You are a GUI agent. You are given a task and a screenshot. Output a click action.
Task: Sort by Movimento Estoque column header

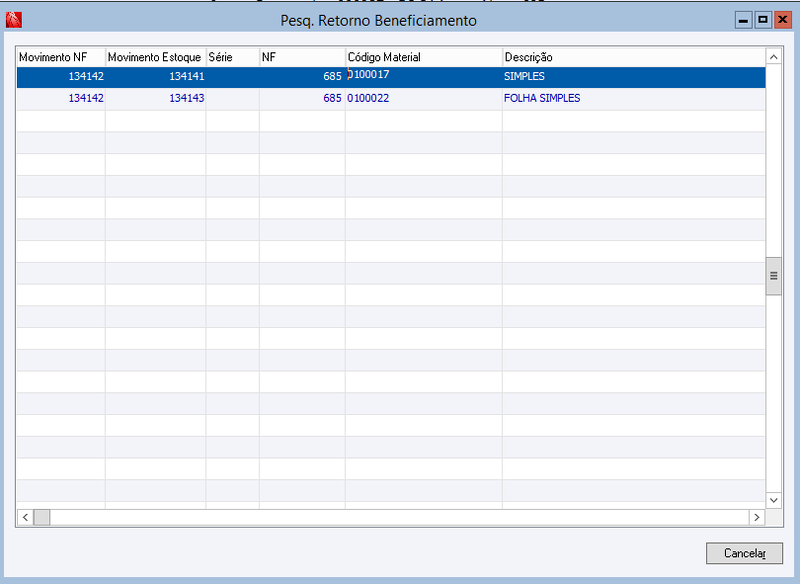pos(156,57)
